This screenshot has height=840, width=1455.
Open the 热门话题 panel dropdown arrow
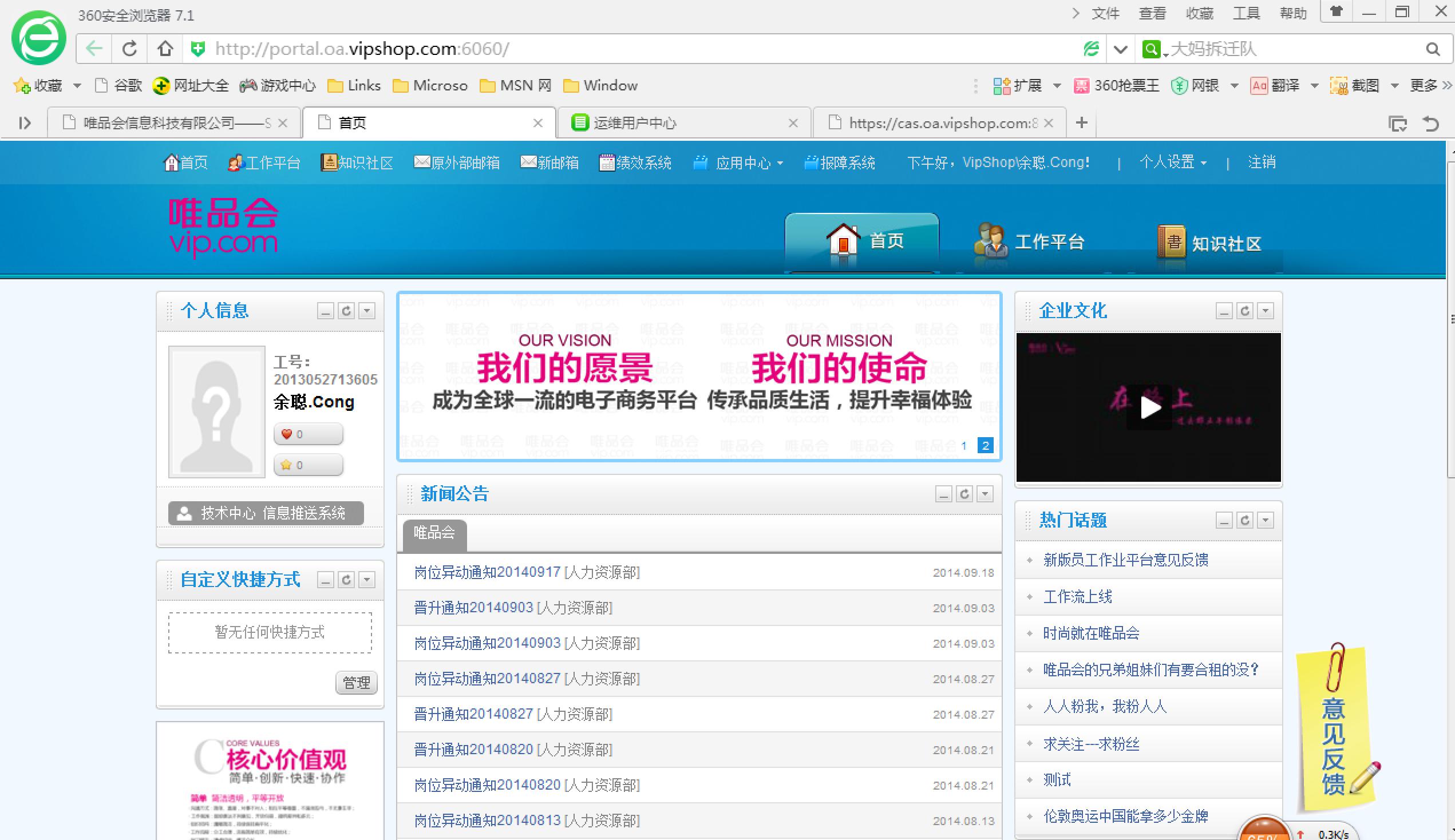(x=1266, y=520)
